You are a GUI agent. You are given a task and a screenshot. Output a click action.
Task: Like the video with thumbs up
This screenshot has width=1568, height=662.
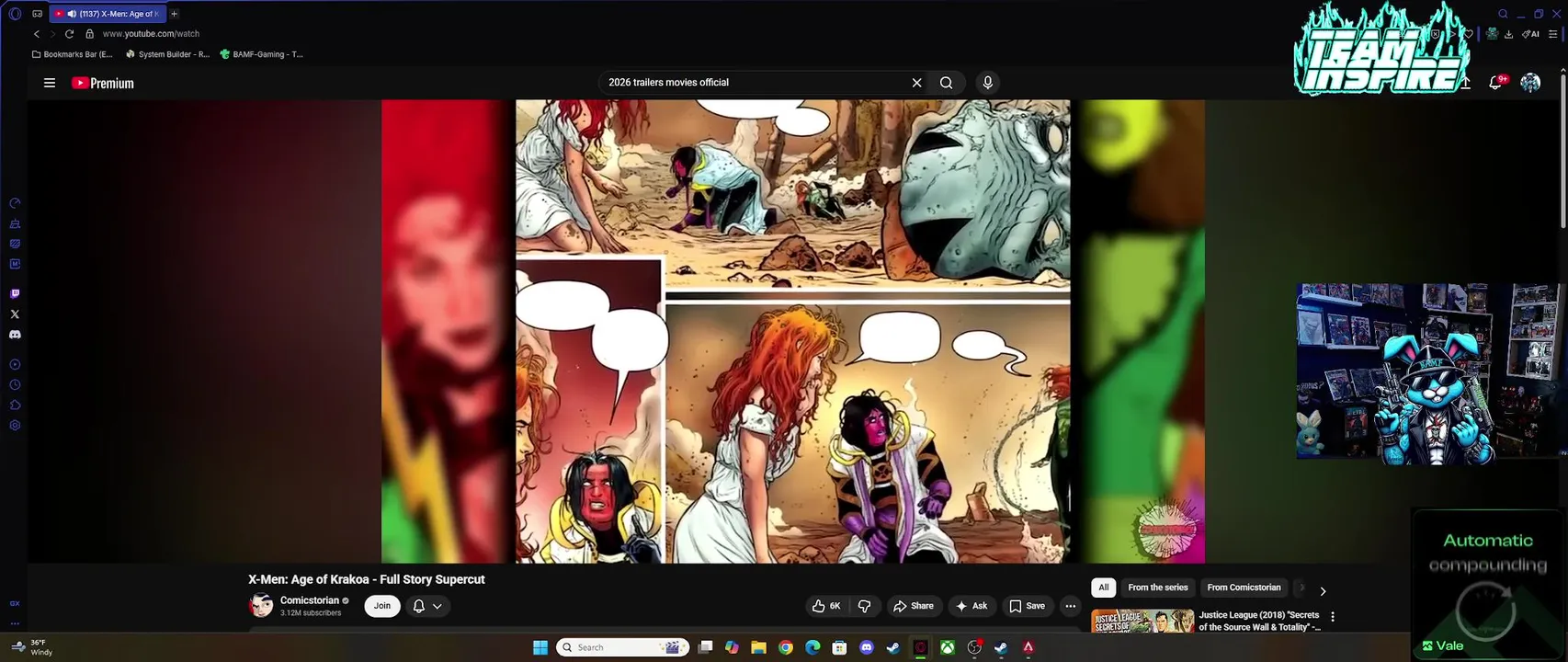pos(826,606)
